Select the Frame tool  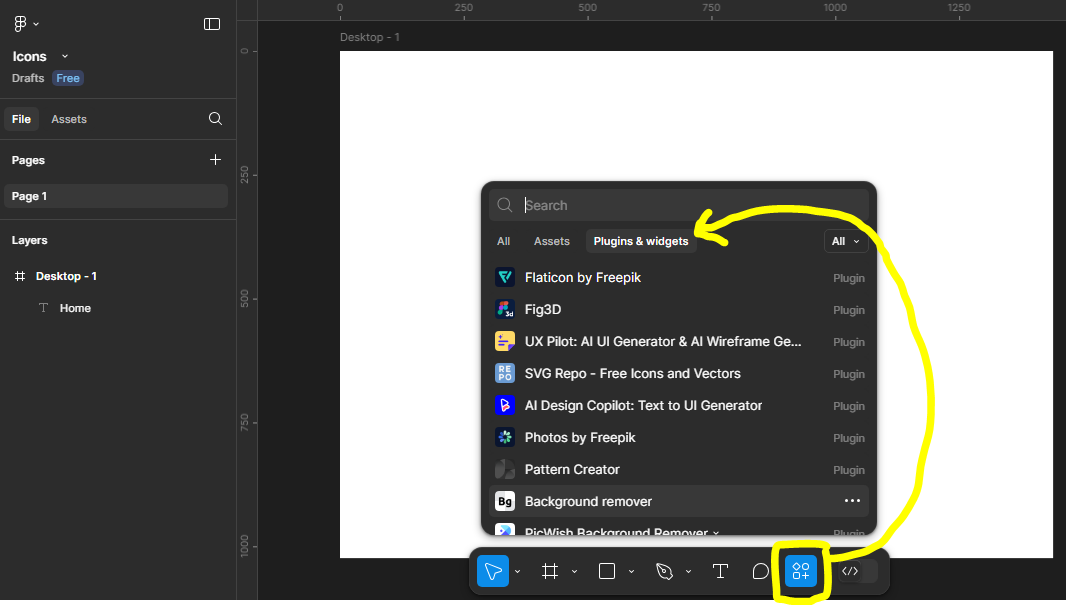[x=549, y=571]
